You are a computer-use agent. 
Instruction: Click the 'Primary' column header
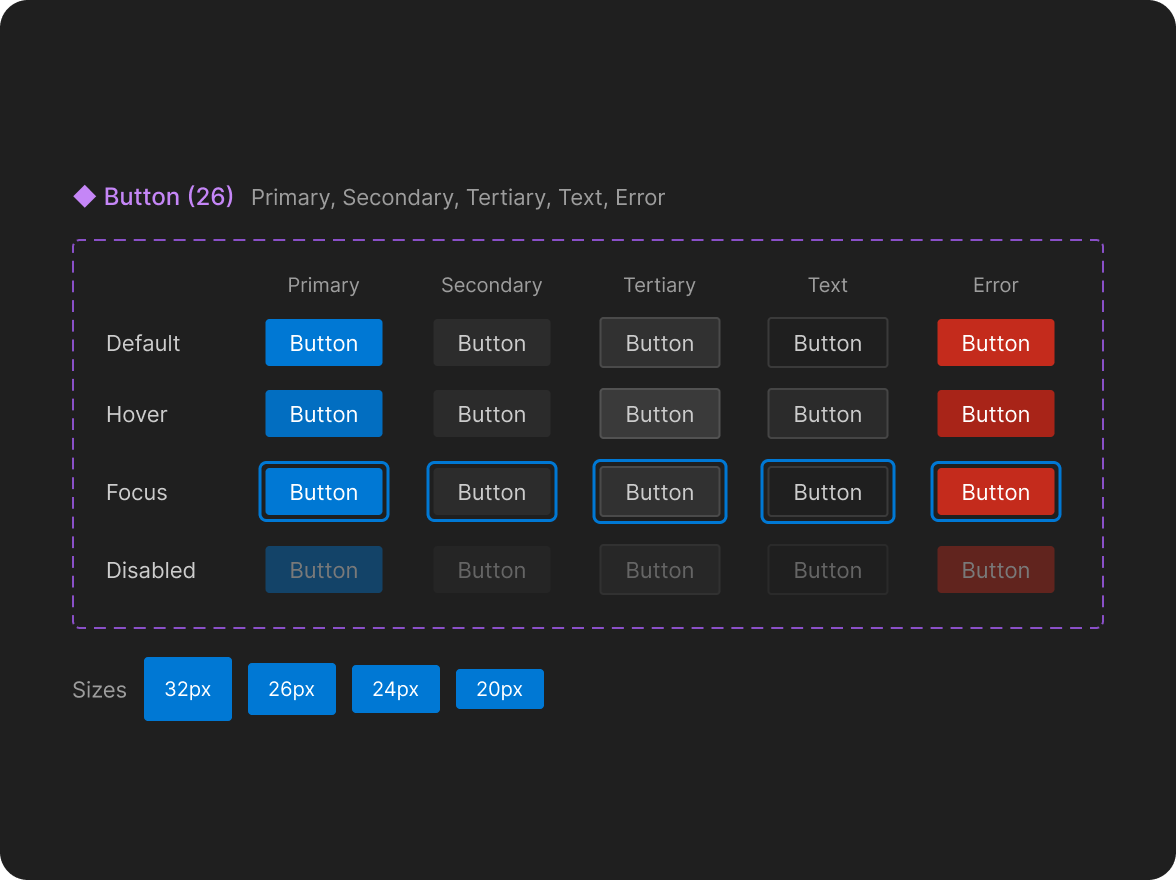[324, 285]
